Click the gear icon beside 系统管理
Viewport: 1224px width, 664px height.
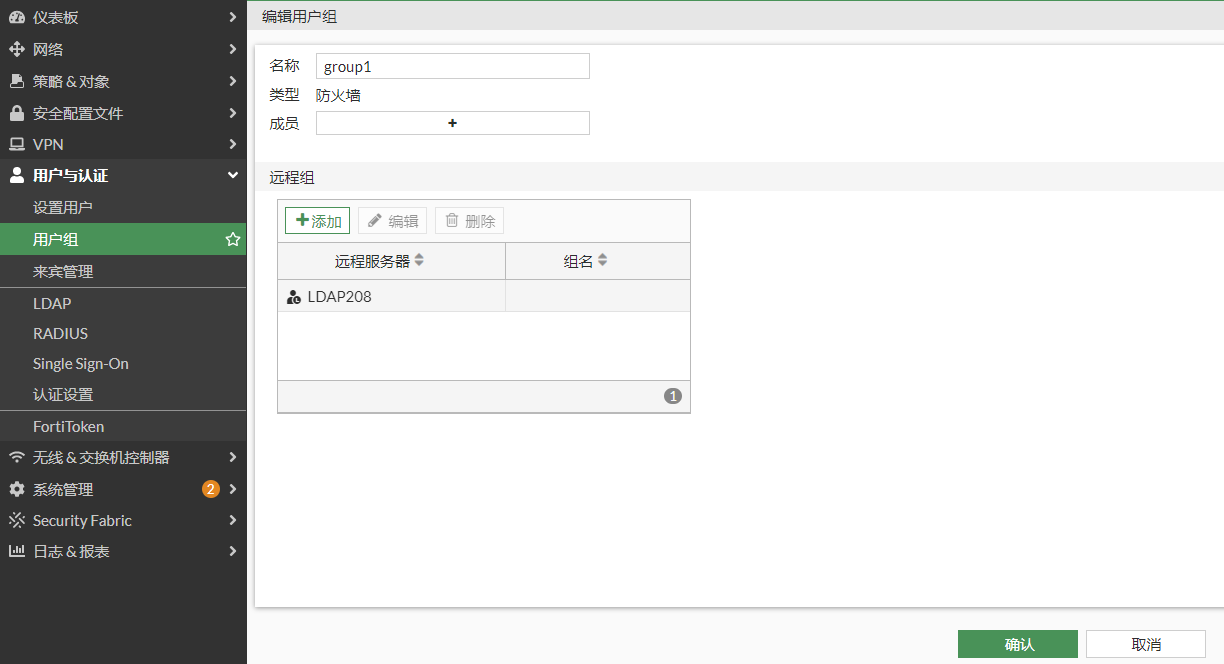coord(17,489)
